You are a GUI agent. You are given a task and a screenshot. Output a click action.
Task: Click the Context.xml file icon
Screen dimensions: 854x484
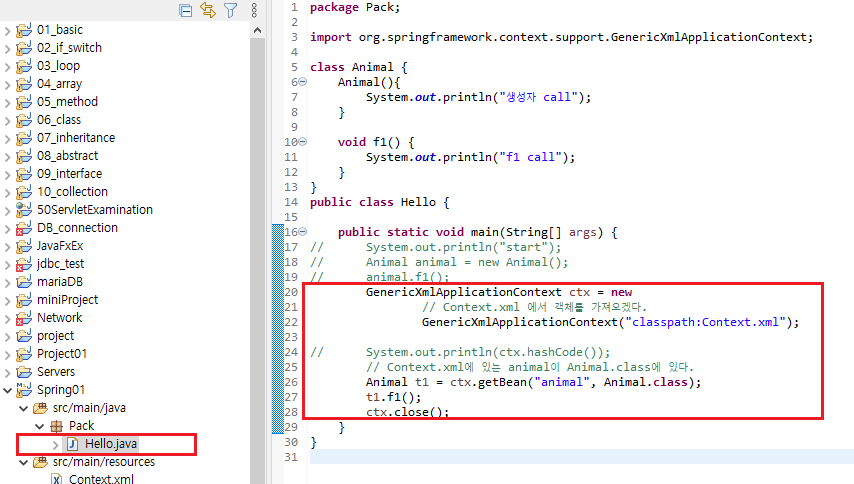point(56,479)
